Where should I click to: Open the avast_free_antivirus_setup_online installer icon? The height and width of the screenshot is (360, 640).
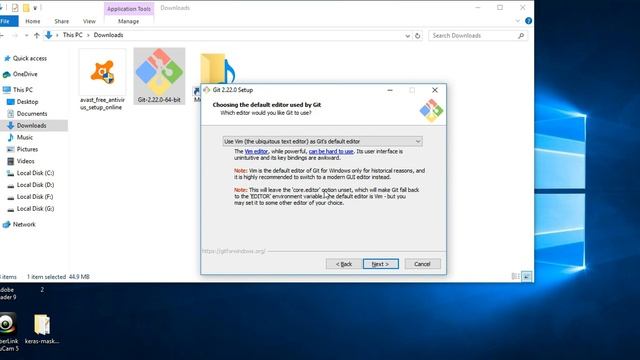(x=102, y=73)
